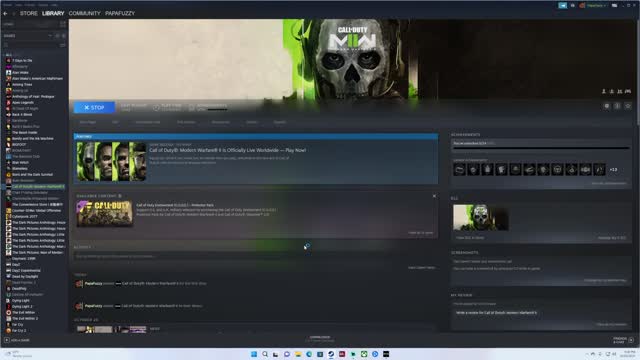The height and width of the screenshot is (360, 640).
Task: Open the COMMUNITY tab
Action: tap(84, 13)
